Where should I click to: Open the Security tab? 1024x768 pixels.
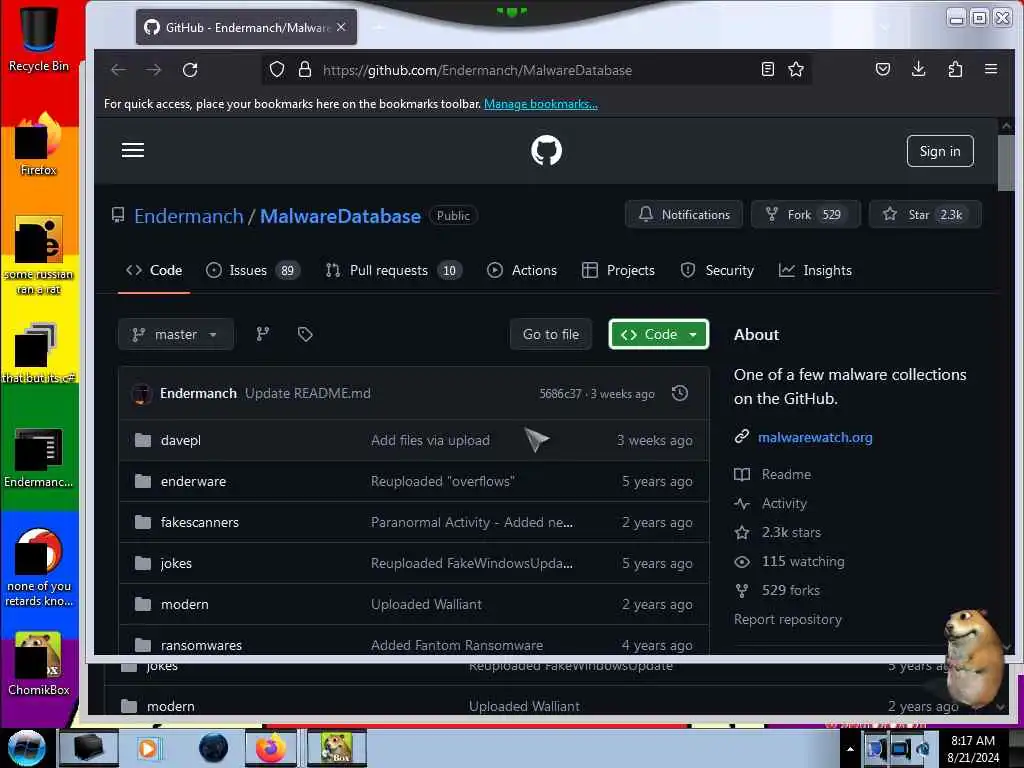point(717,270)
